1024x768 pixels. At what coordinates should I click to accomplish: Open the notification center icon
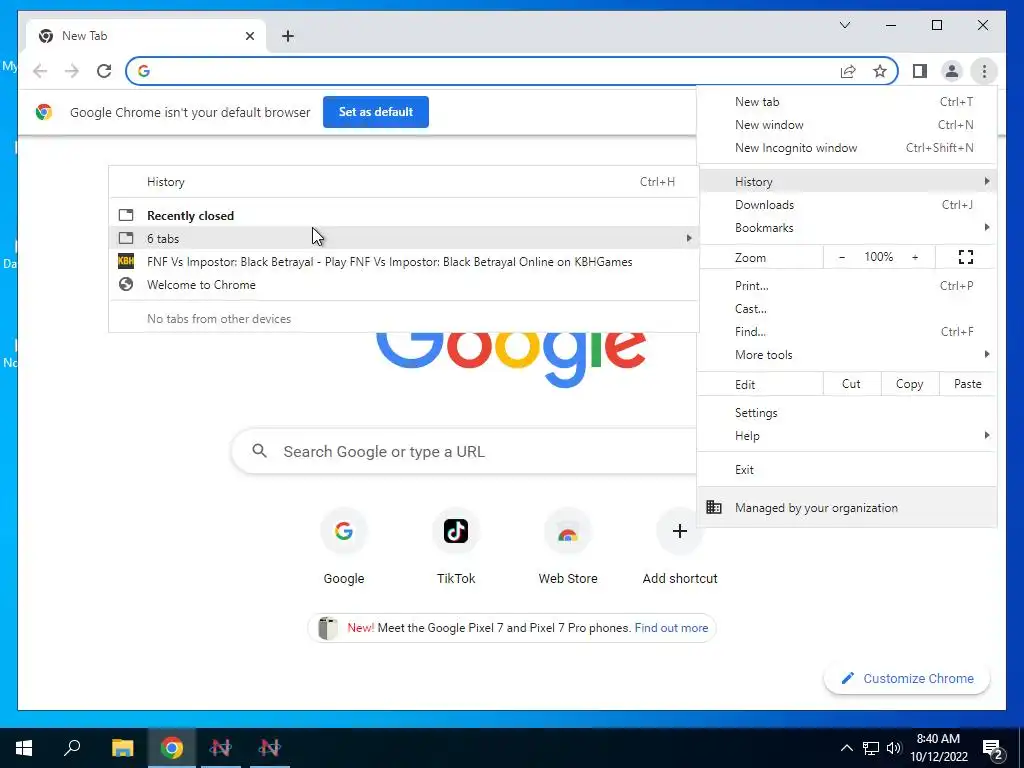coord(993,749)
